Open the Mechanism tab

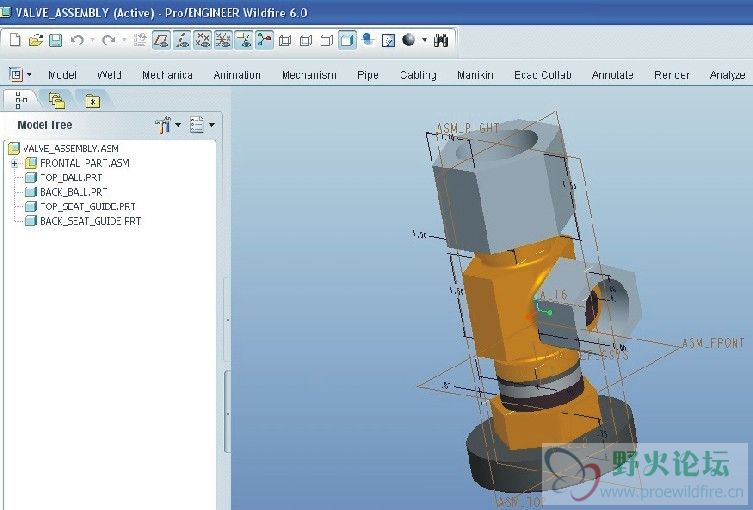(309, 75)
